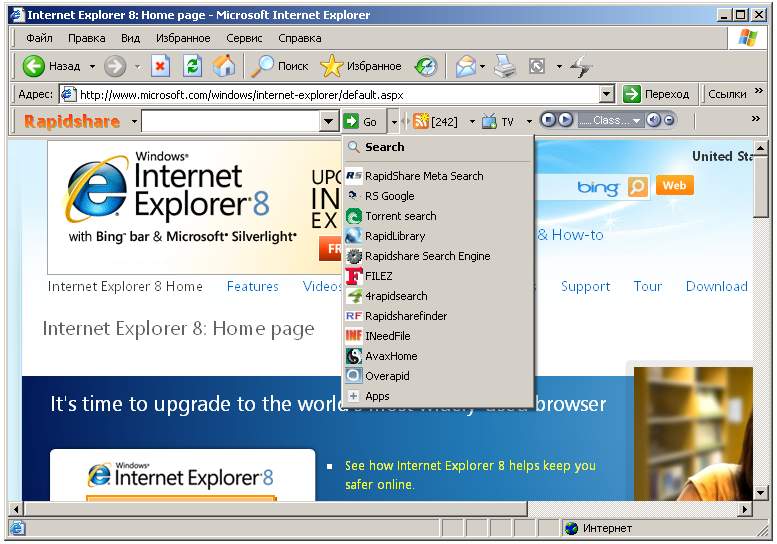Image resolution: width=777 pixels, height=544 pixels.
Task: Click the page icon in the address bar
Action: (x=68, y=94)
